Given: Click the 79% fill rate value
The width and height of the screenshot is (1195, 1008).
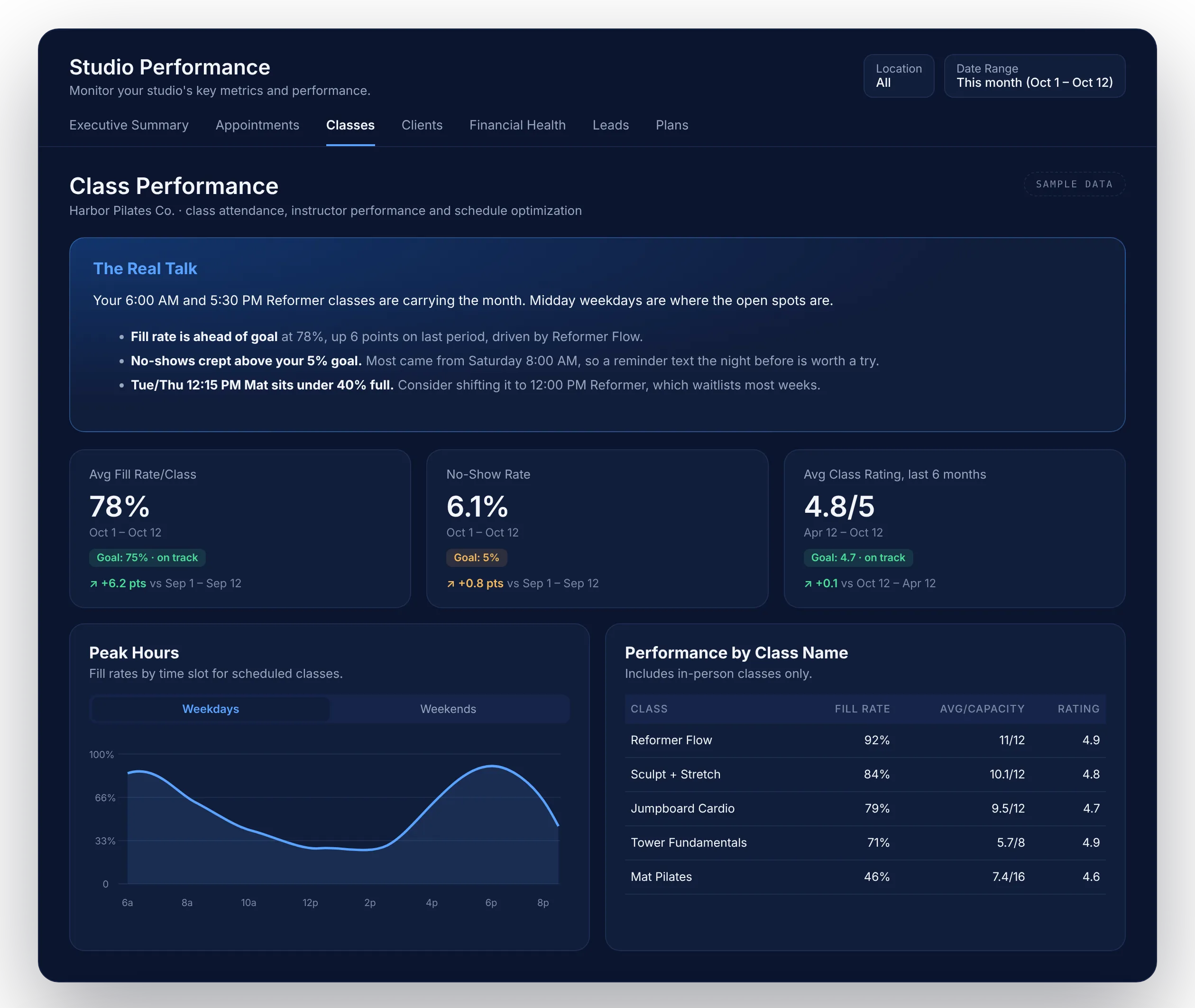Looking at the screenshot, I should [x=877, y=809].
